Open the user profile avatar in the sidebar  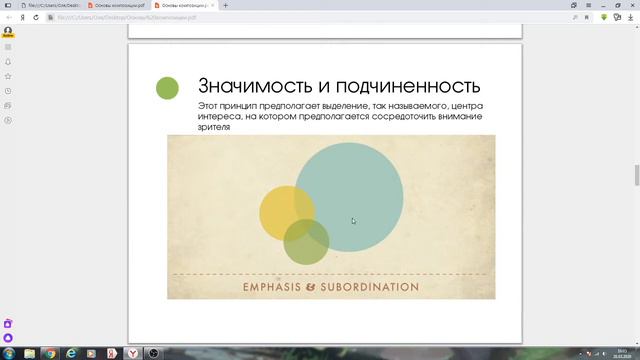[x=8, y=32]
